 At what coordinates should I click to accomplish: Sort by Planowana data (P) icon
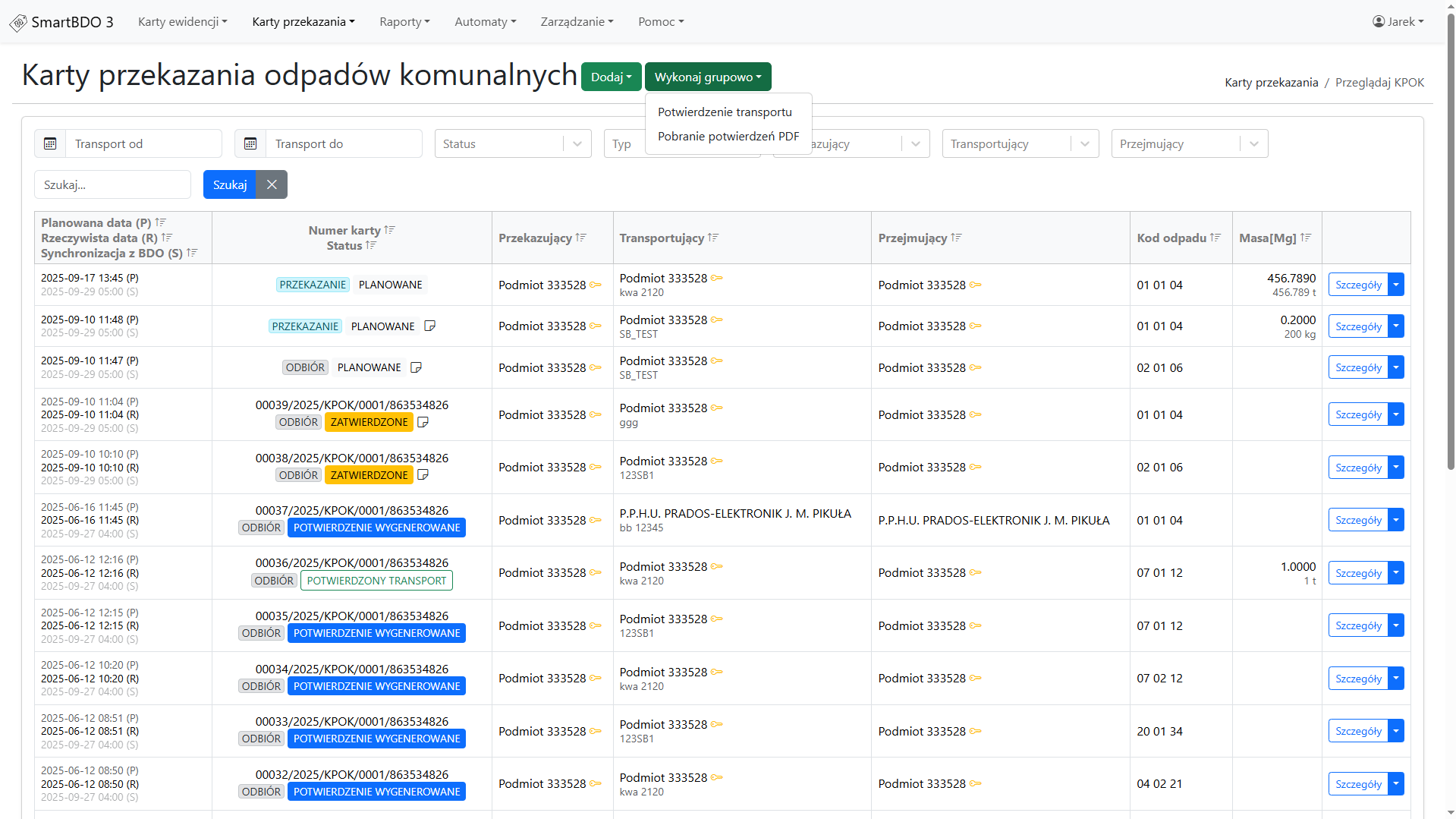coord(160,222)
